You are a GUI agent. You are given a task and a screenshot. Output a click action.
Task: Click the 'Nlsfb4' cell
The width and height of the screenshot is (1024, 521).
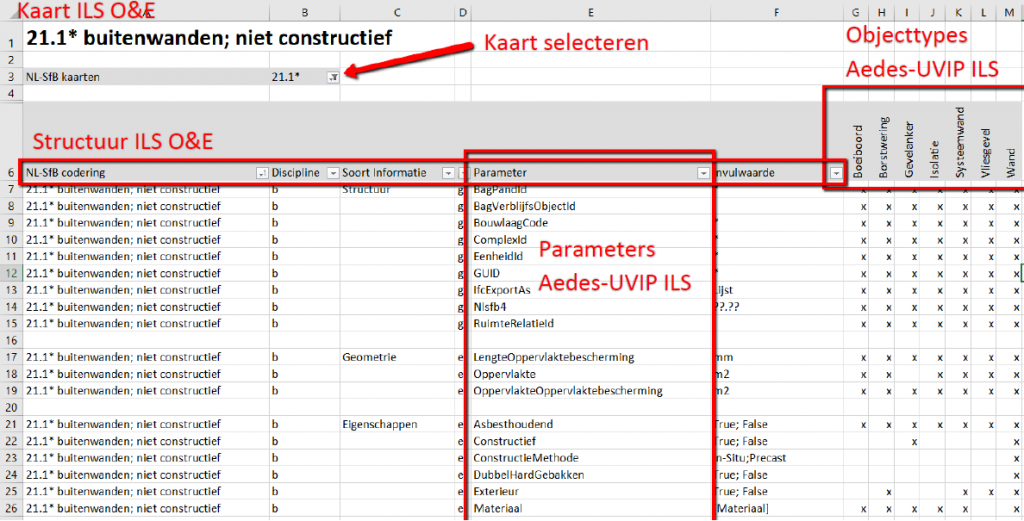590,307
